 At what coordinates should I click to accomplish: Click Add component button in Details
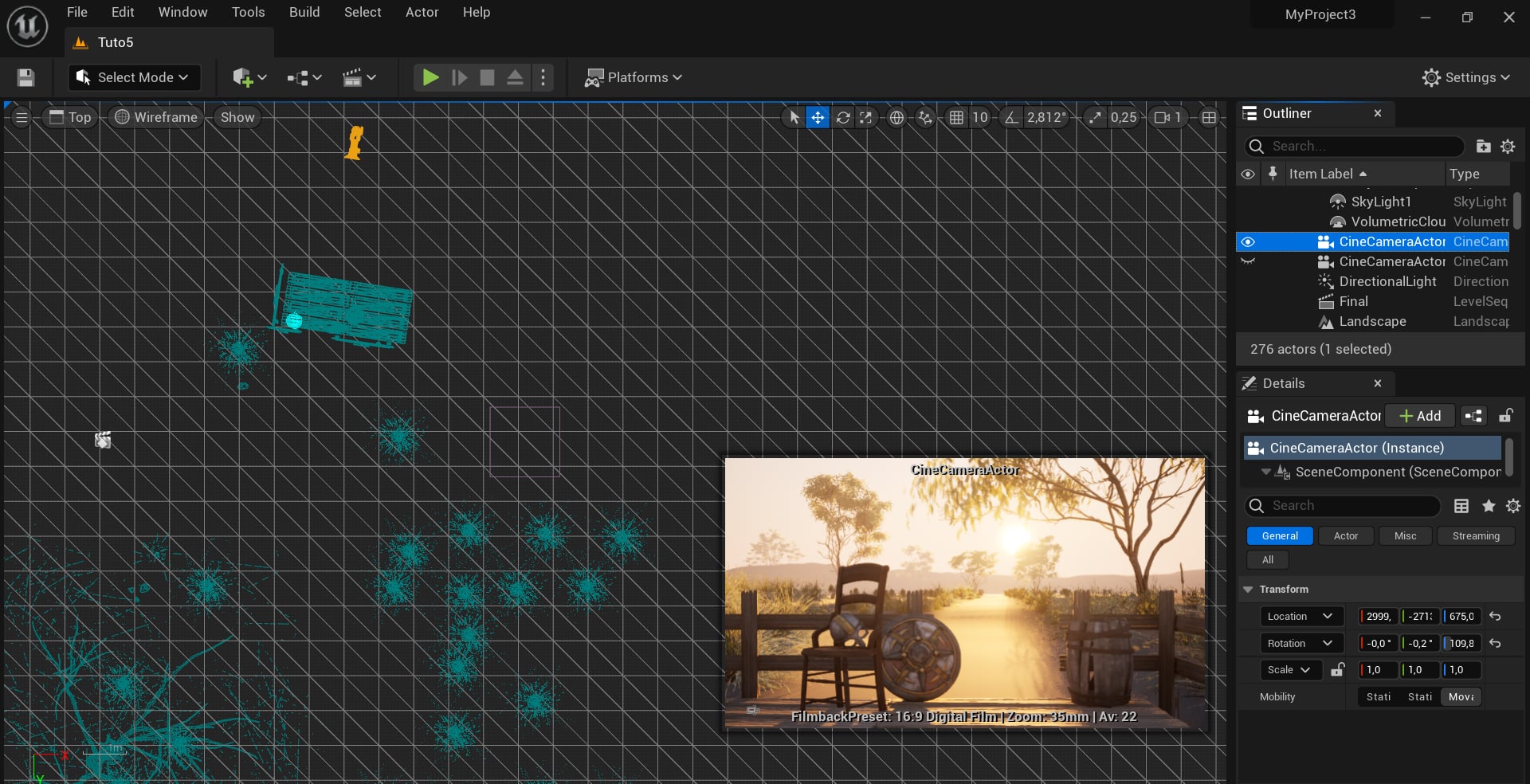pos(1419,416)
